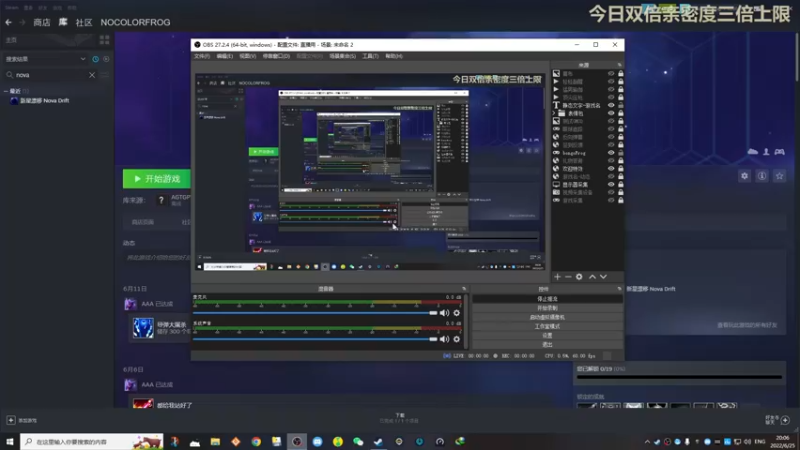Screen dimensions: 800x450
Task: Open Chrome from the taskbar
Action: point(256,442)
